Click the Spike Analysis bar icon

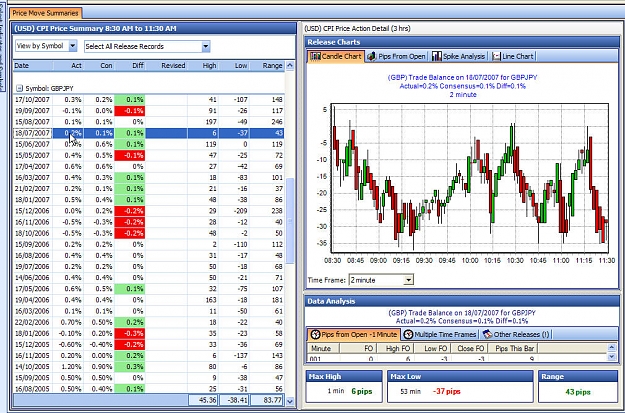click(x=436, y=56)
